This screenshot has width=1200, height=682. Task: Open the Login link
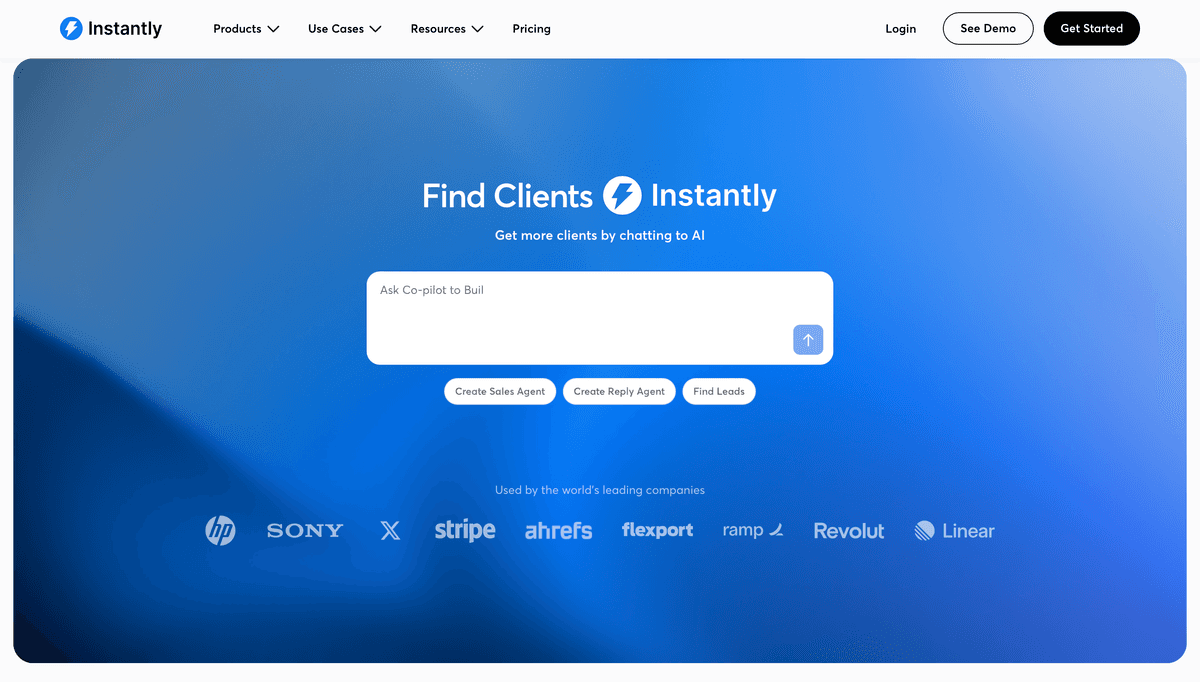coord(900,29)
